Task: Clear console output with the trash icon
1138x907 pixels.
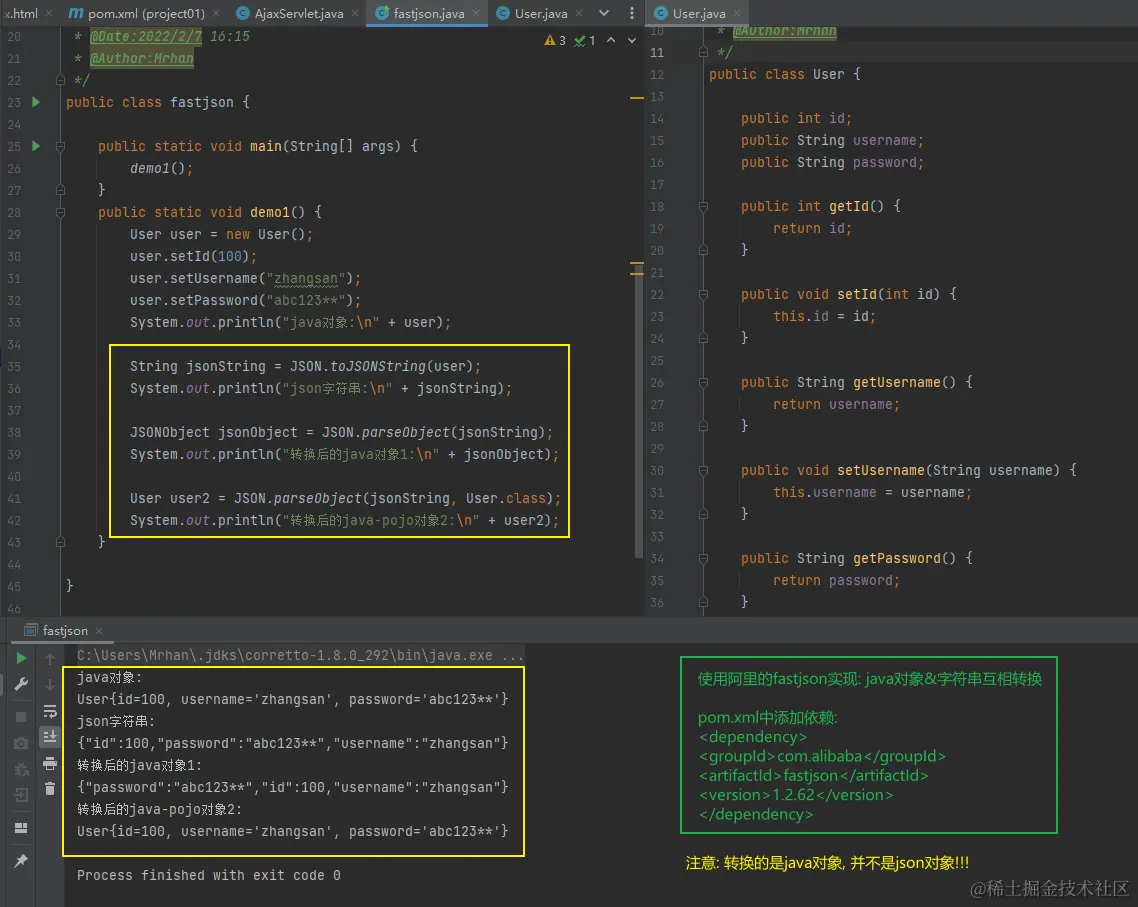Action: (49, 789)
